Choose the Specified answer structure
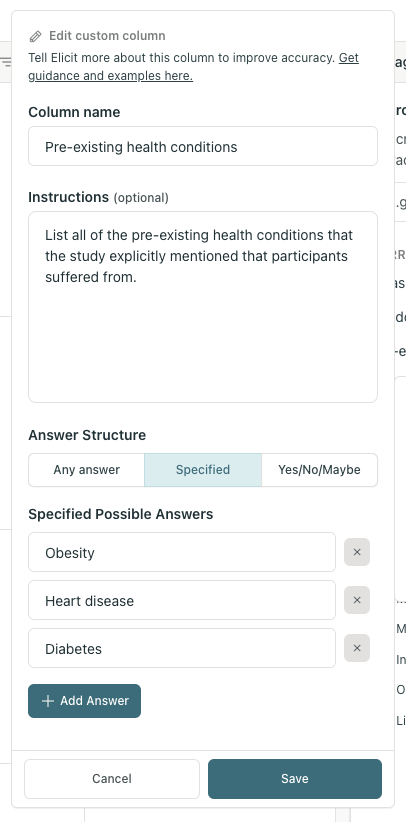Viewport: 406px width, 822px height. coord(203,470)
